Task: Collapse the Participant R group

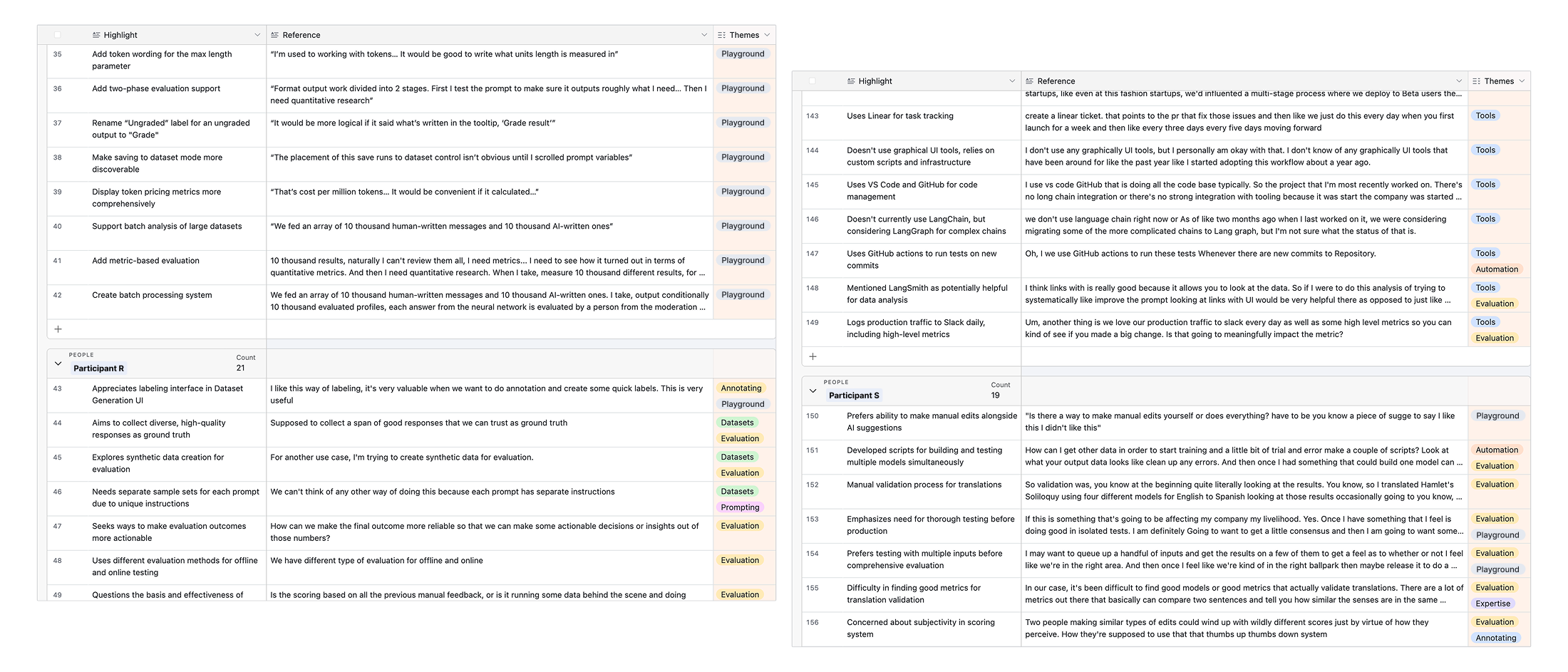Action: coord(58,363)
